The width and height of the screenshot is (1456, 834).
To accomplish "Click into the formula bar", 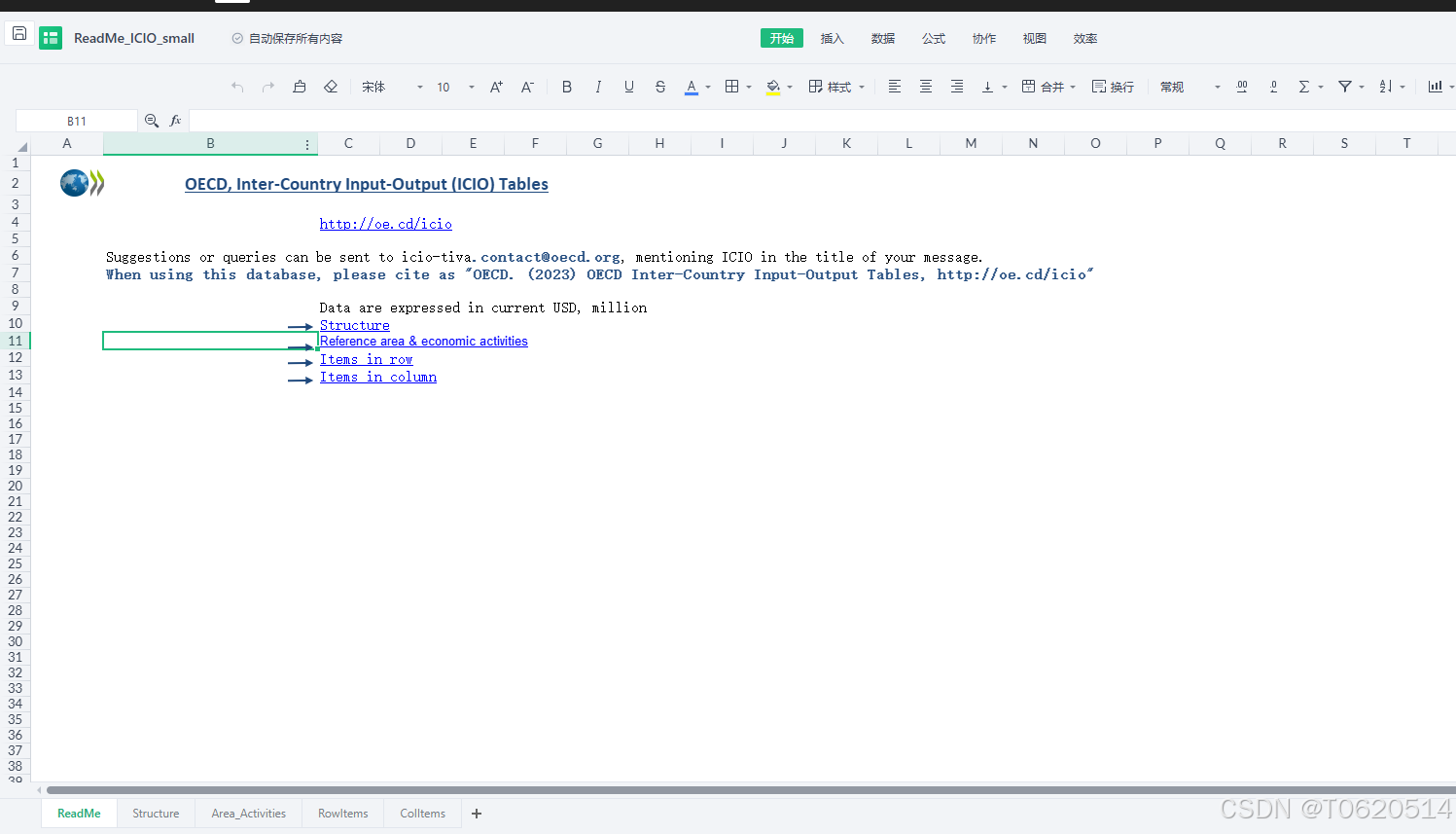I will [x=822, y=121].
